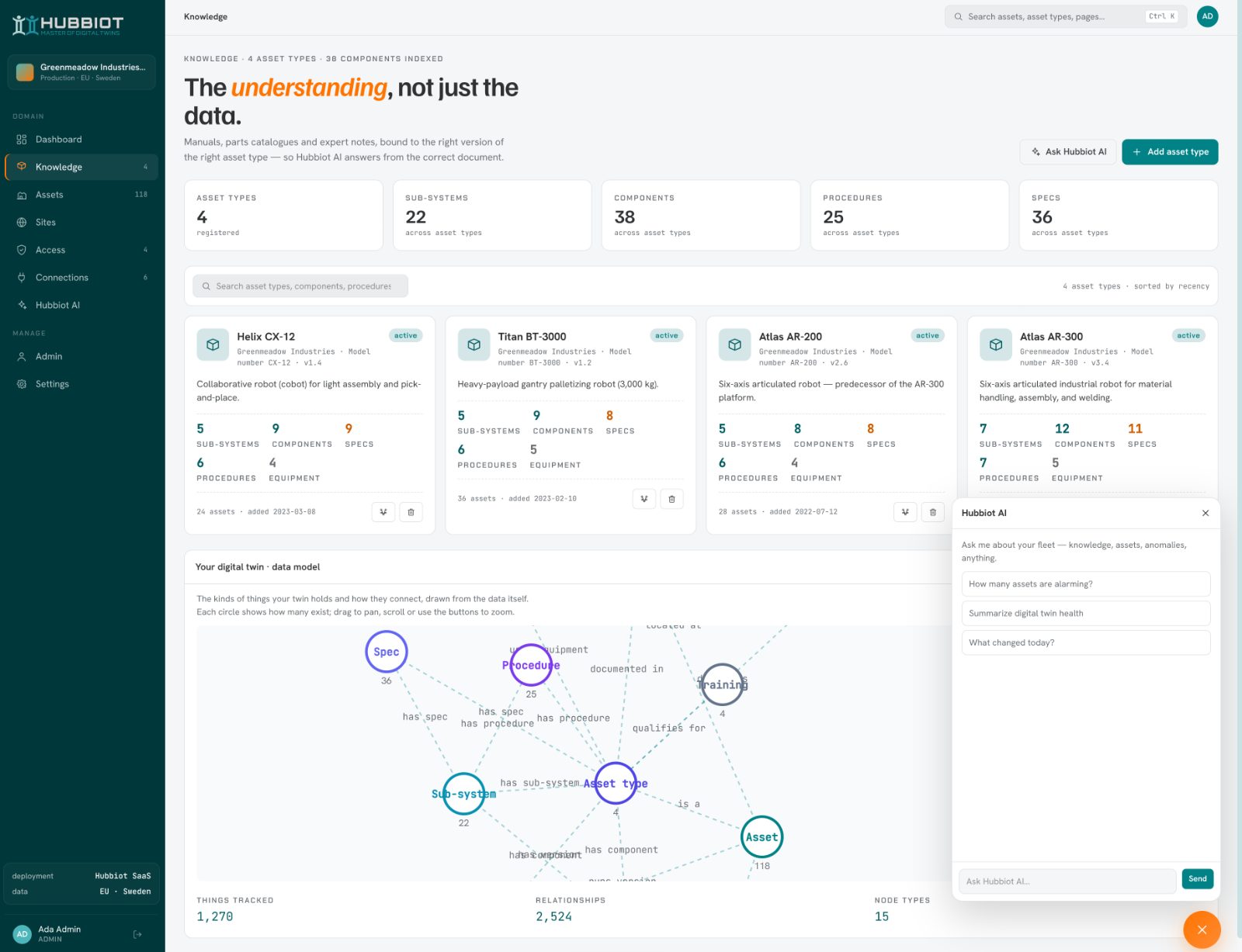Open Hubbiot AI from the sidebar
This screenshot has height=952, width=1242.
tap(82, 305)
